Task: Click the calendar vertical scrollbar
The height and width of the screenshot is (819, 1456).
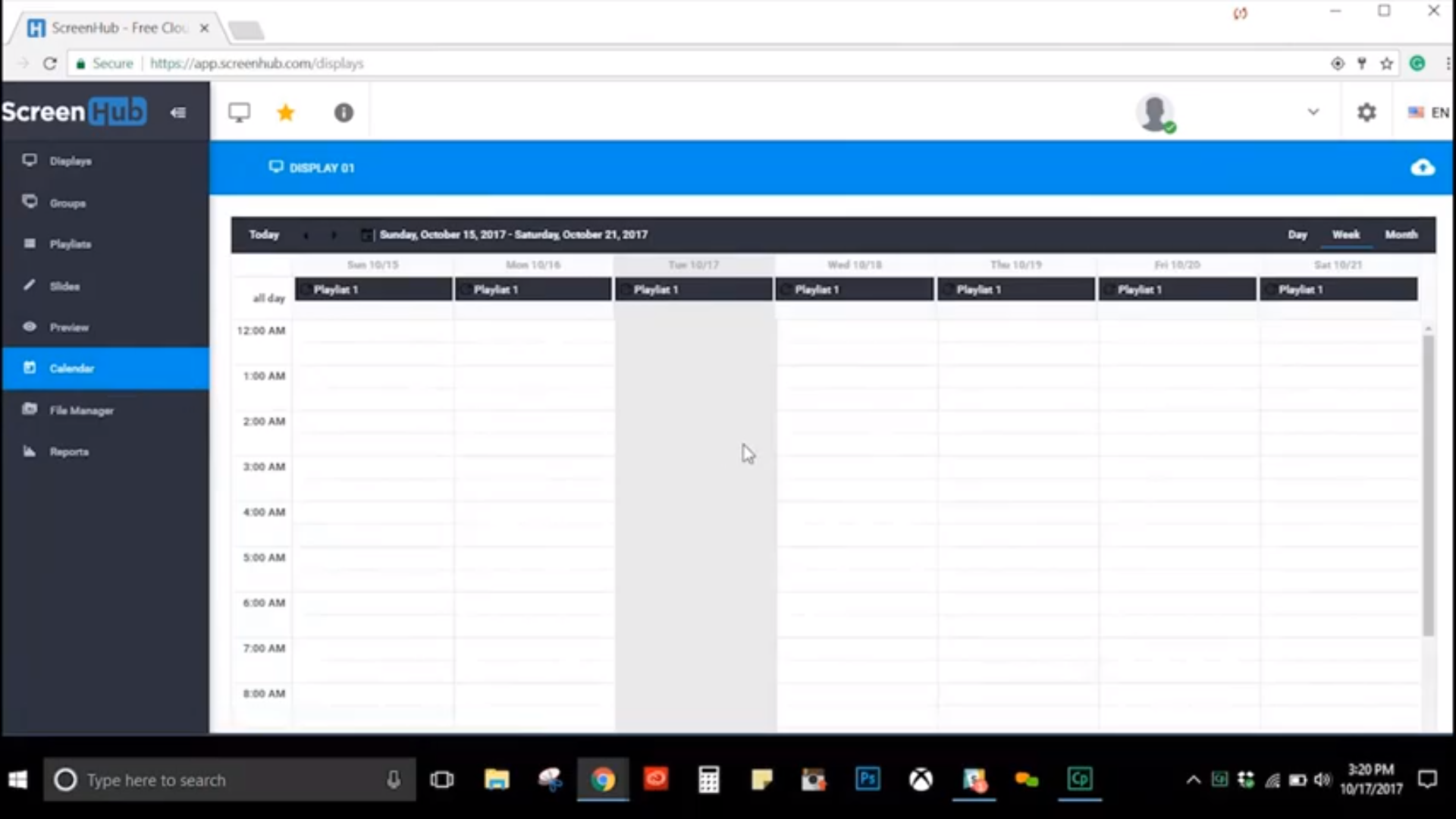Action: pos(1428,485)
